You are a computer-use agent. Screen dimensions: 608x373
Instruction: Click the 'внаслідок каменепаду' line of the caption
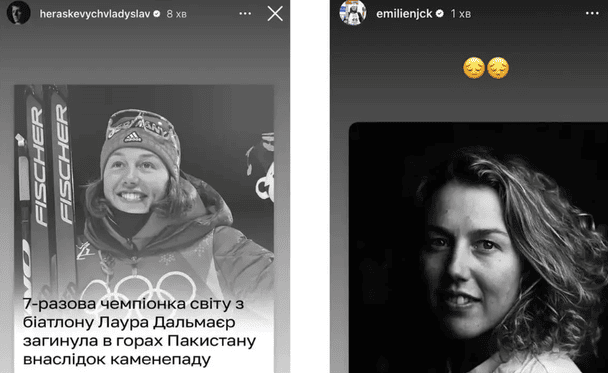click(117, 359)
